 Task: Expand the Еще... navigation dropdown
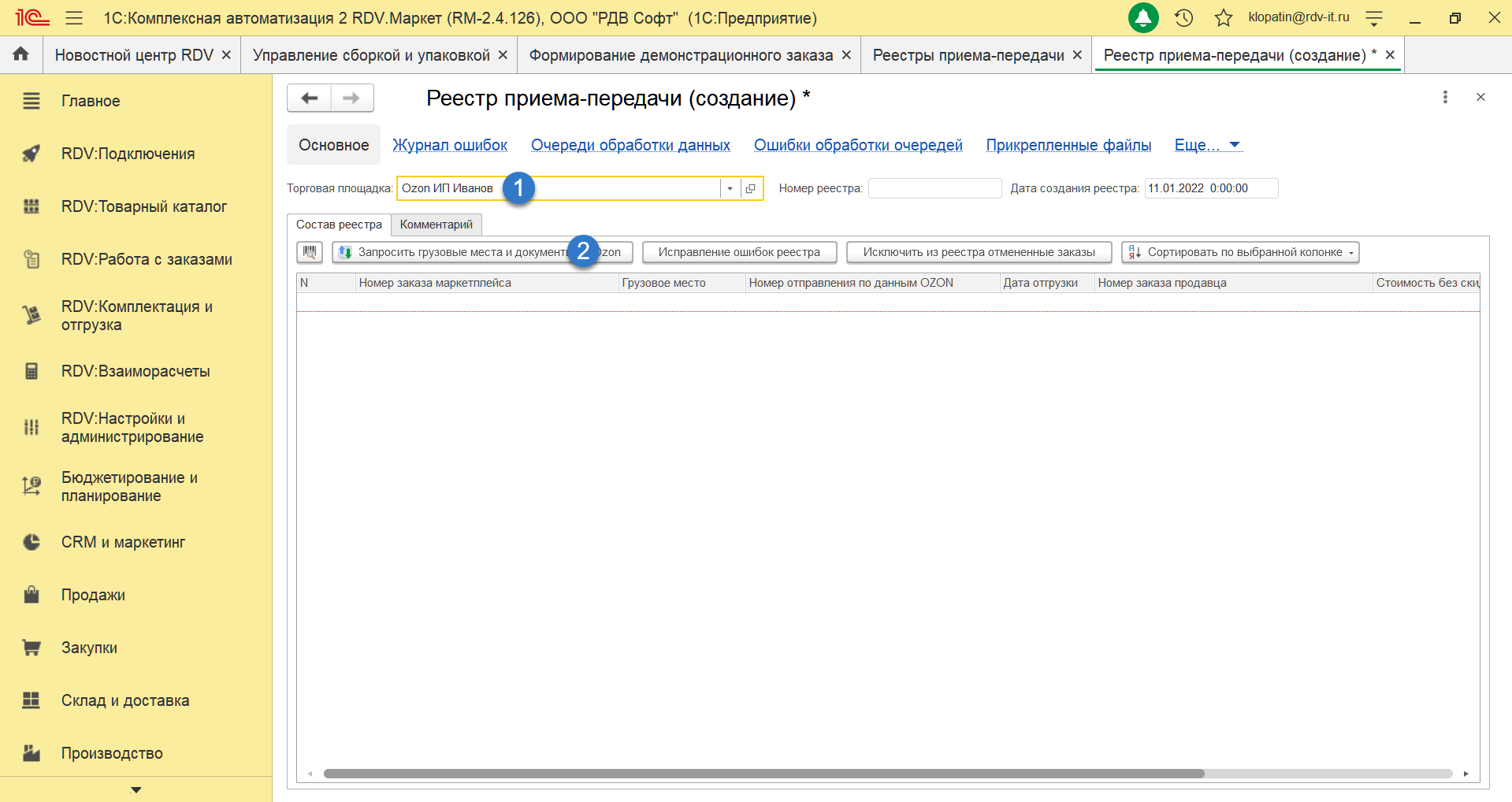[x=1207, y=145]
